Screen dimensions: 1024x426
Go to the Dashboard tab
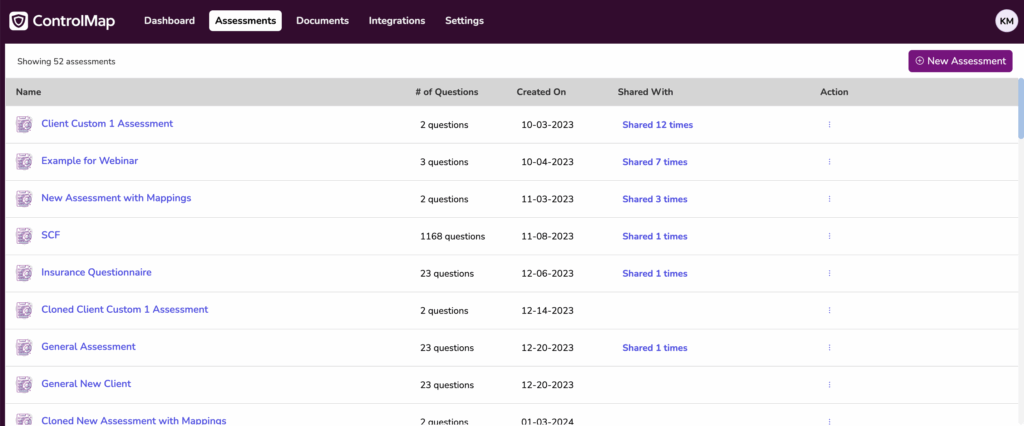pos(169,21)
